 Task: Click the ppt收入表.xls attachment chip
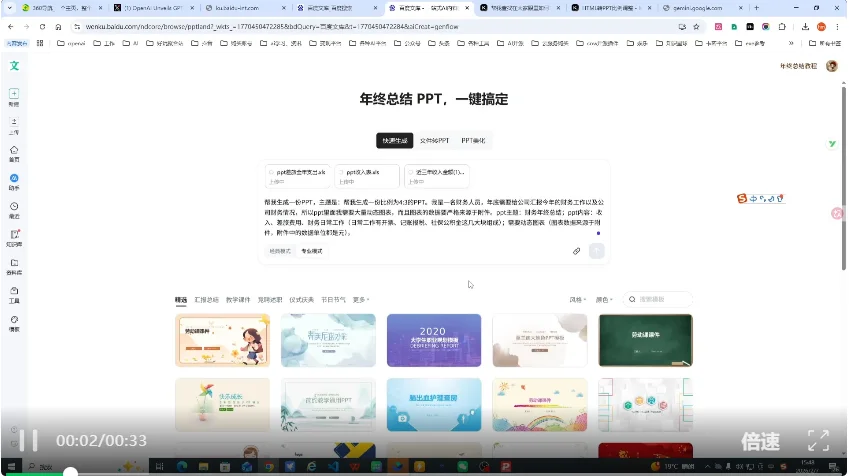click(x=367, y=176)
